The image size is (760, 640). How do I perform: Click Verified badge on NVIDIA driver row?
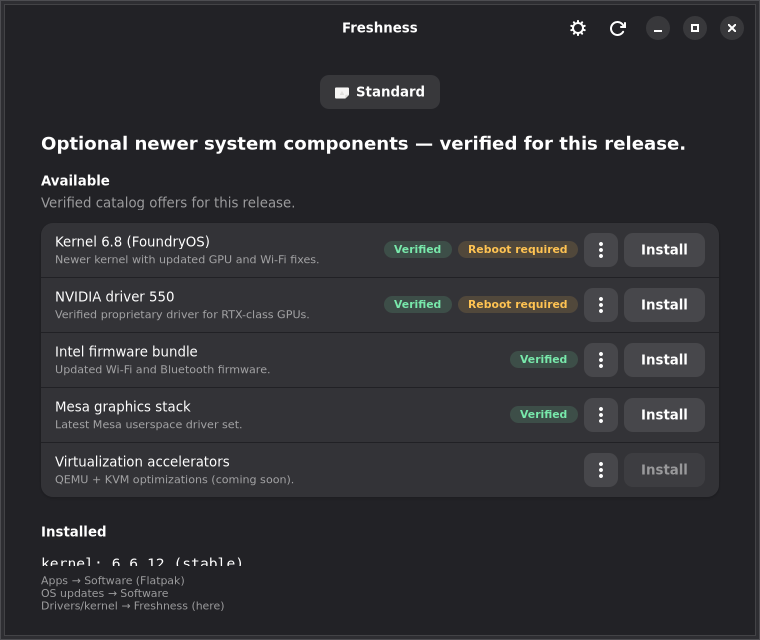tap(417, 304)
